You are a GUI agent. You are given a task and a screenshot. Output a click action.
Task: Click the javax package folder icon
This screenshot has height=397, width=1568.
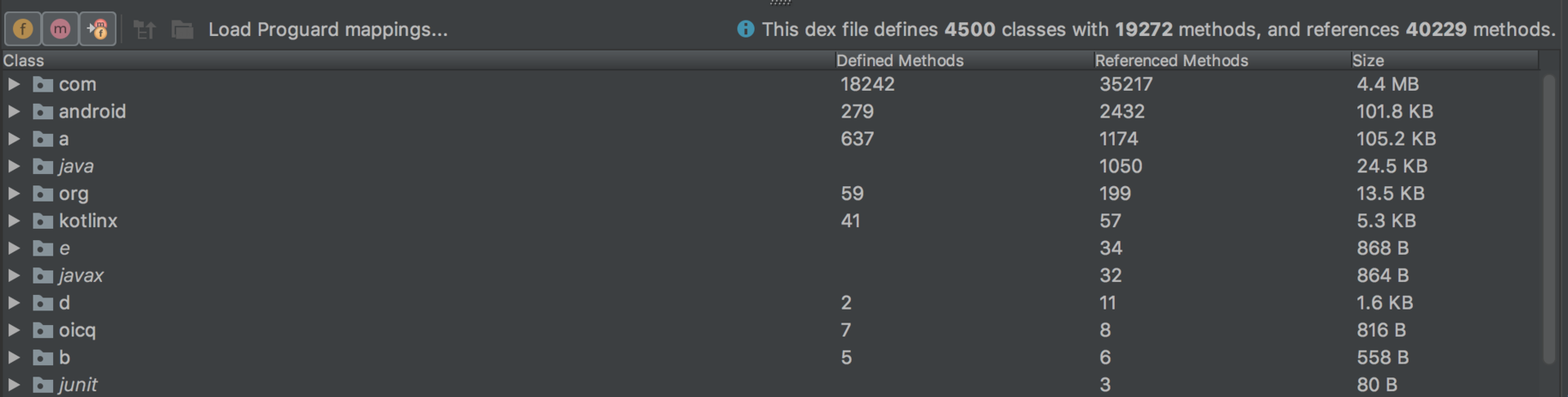click(43, 275)
